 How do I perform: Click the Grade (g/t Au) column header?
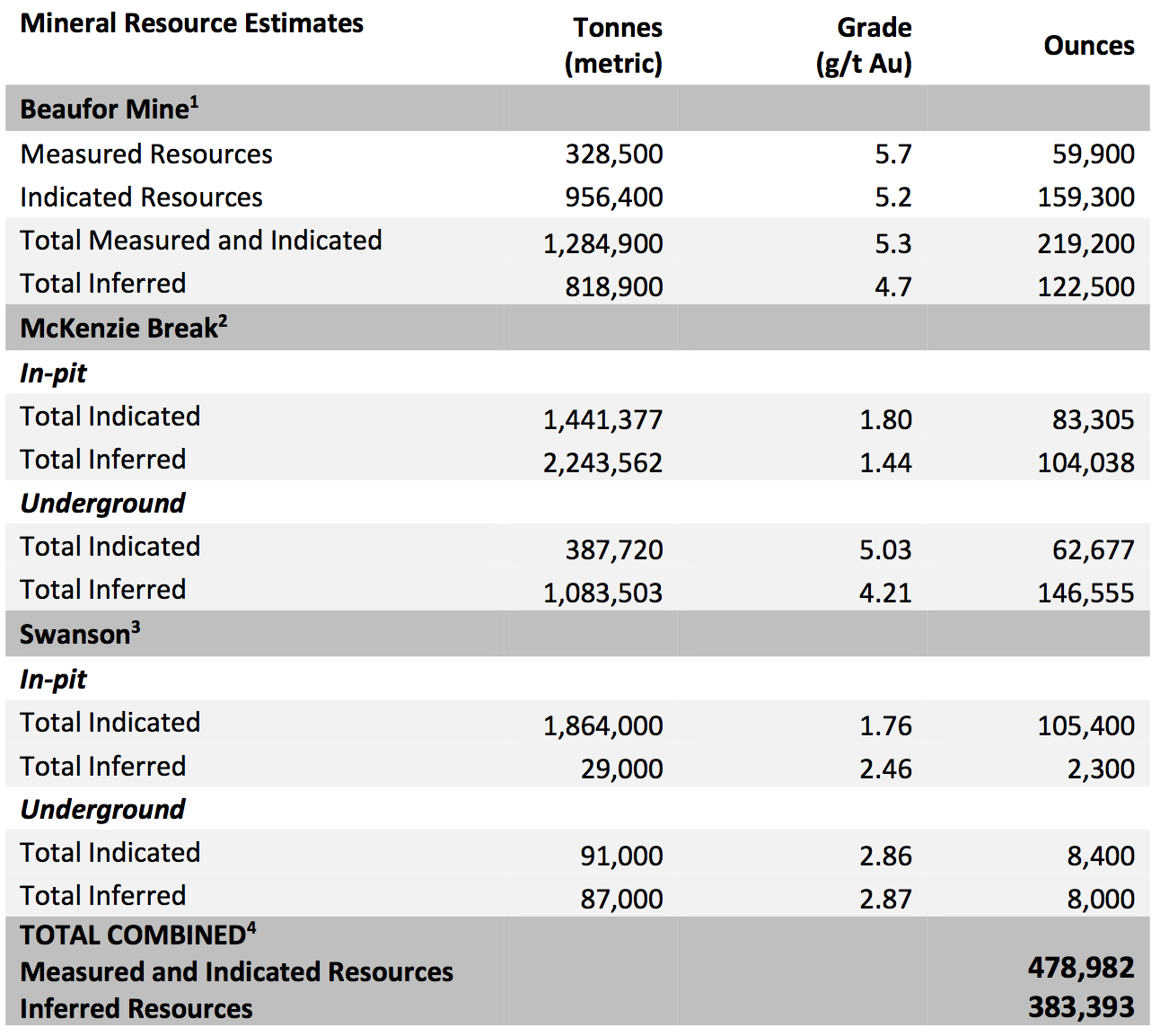click(x=864, y=46)
